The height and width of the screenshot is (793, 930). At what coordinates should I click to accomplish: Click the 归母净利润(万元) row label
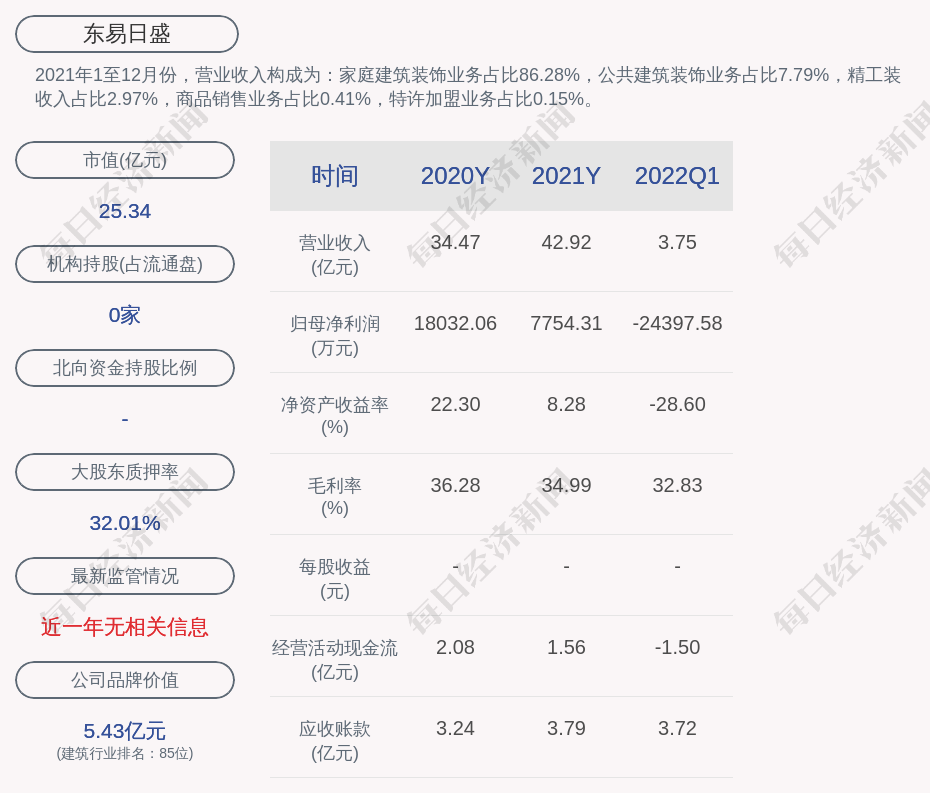coord(335,336)
